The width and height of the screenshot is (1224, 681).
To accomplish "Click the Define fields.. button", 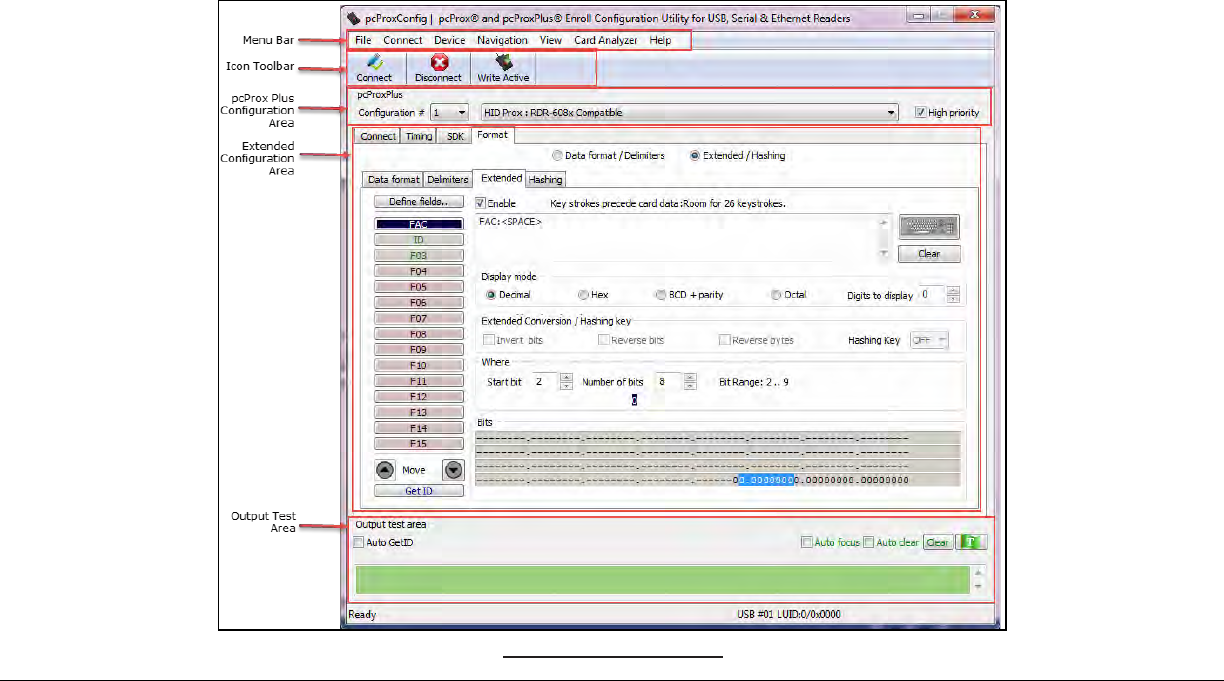I will click(419, 202).
